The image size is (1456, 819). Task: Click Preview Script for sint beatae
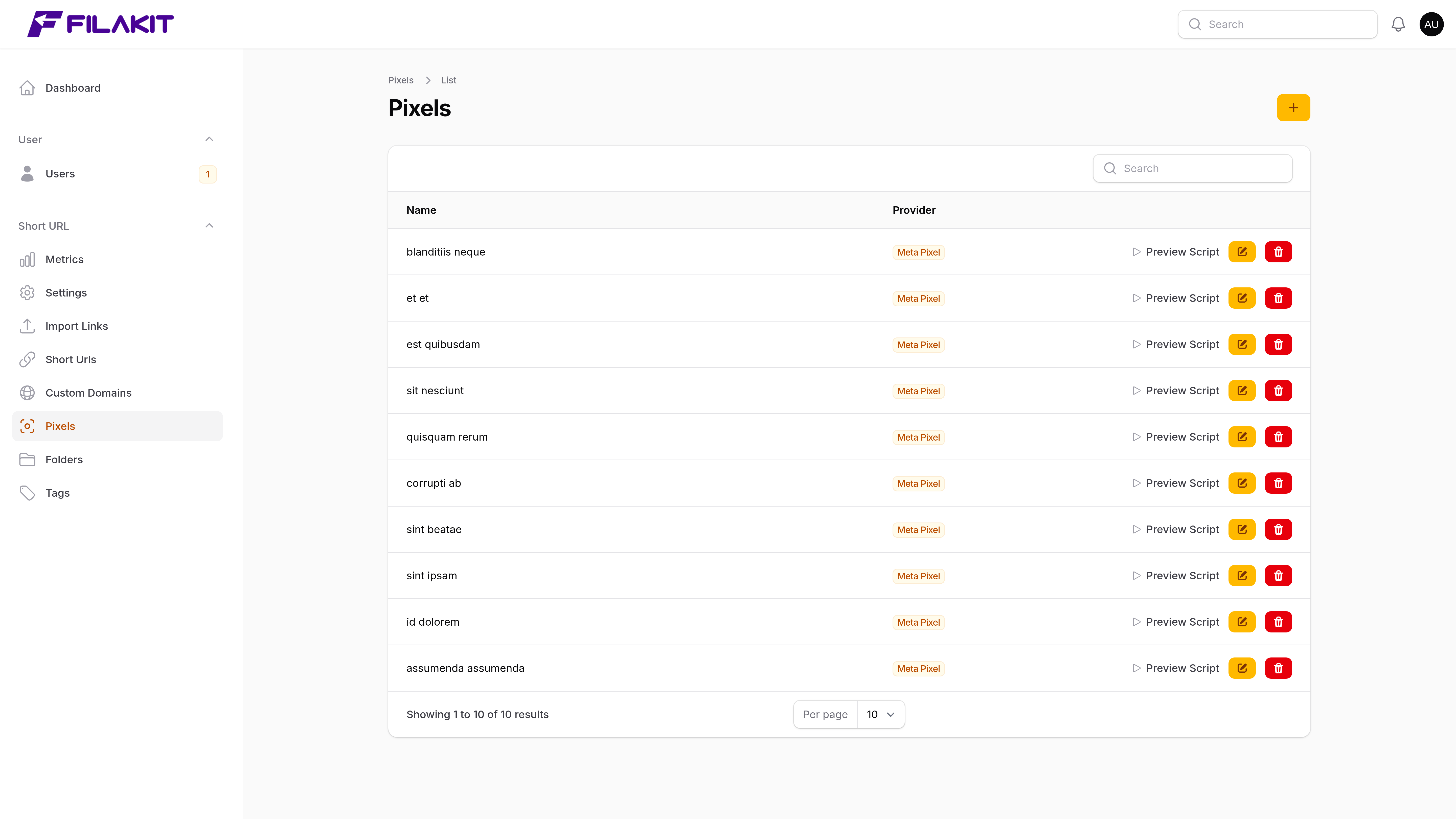[1176, 530]
